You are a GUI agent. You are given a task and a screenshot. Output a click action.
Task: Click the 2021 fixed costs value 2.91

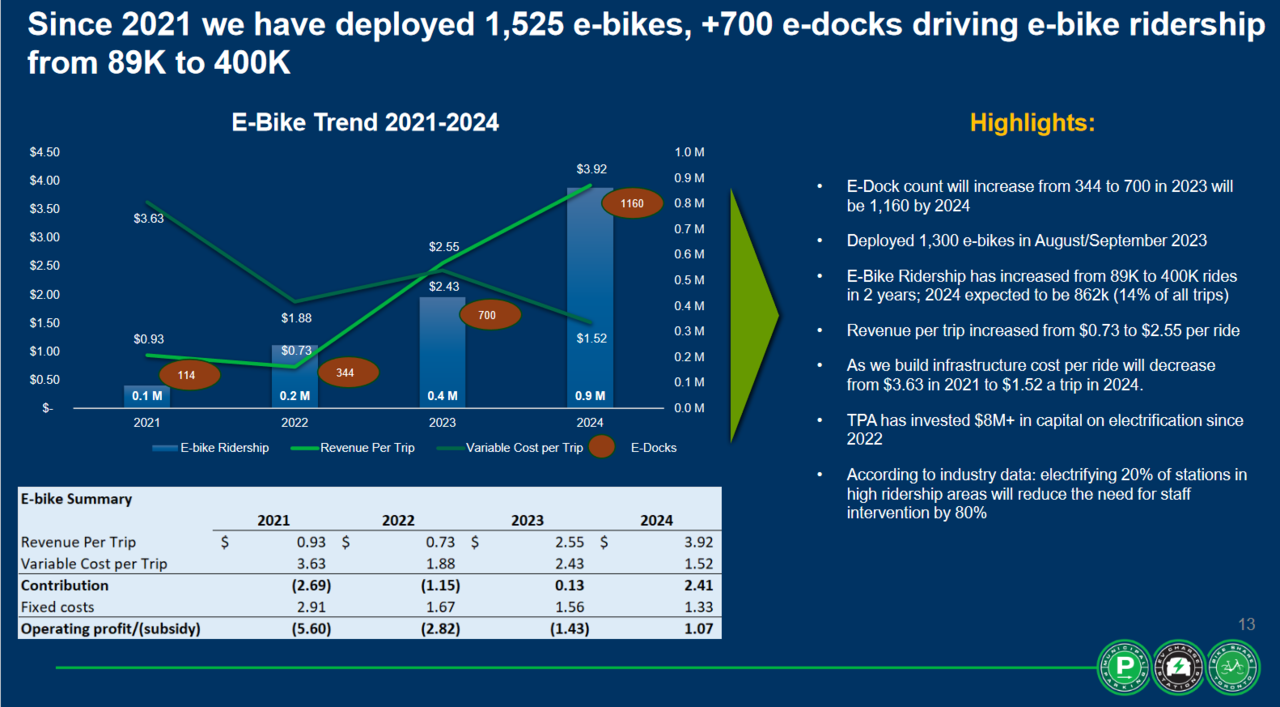[x=312, y=607]
